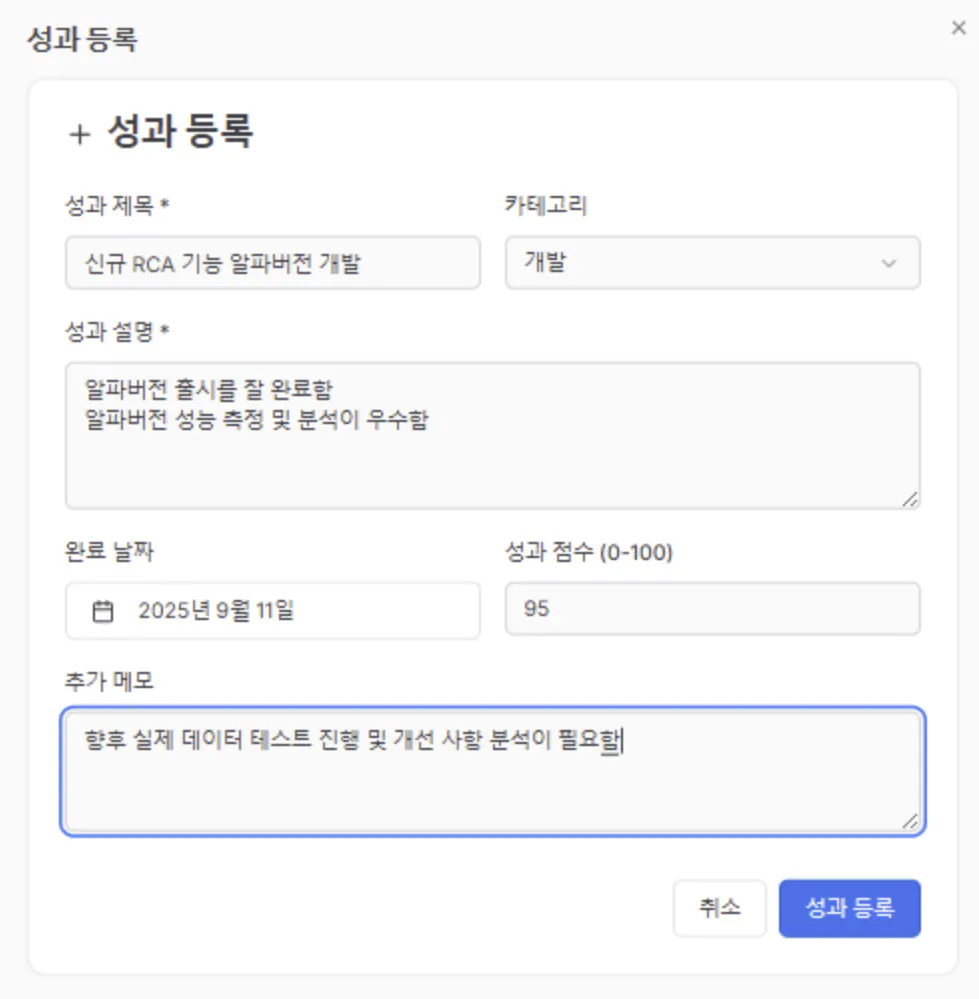The height and width of the screenshot is (999, 979).
Task: Click into the 추가 메모 text area
Action: (x=492, y=772)
